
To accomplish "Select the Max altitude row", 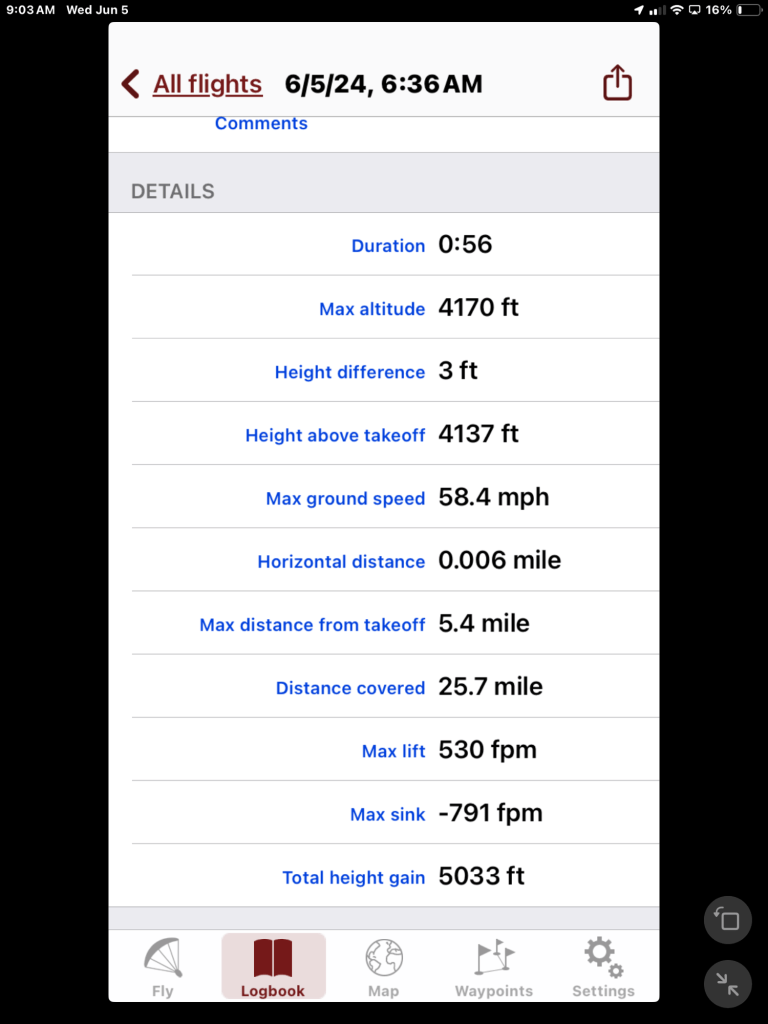I will pyautogui.click(x=395, y=309).
